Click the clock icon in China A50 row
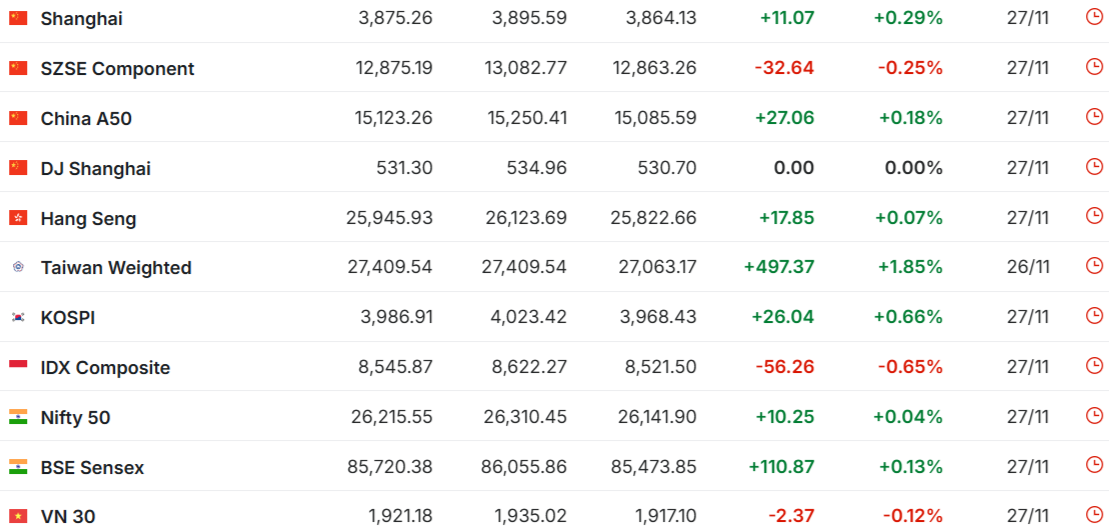The image size is (1109, 532). point(1094,117)
